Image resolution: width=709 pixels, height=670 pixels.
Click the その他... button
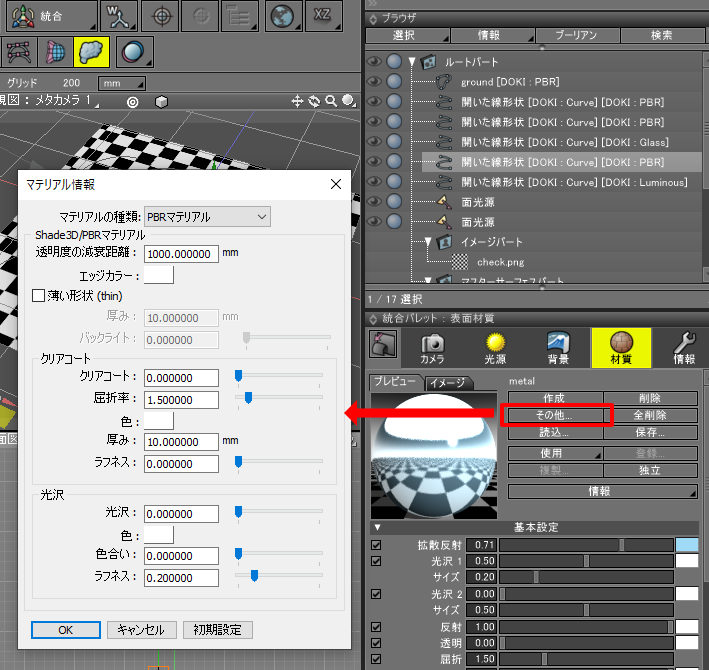[x=554, y=415]
